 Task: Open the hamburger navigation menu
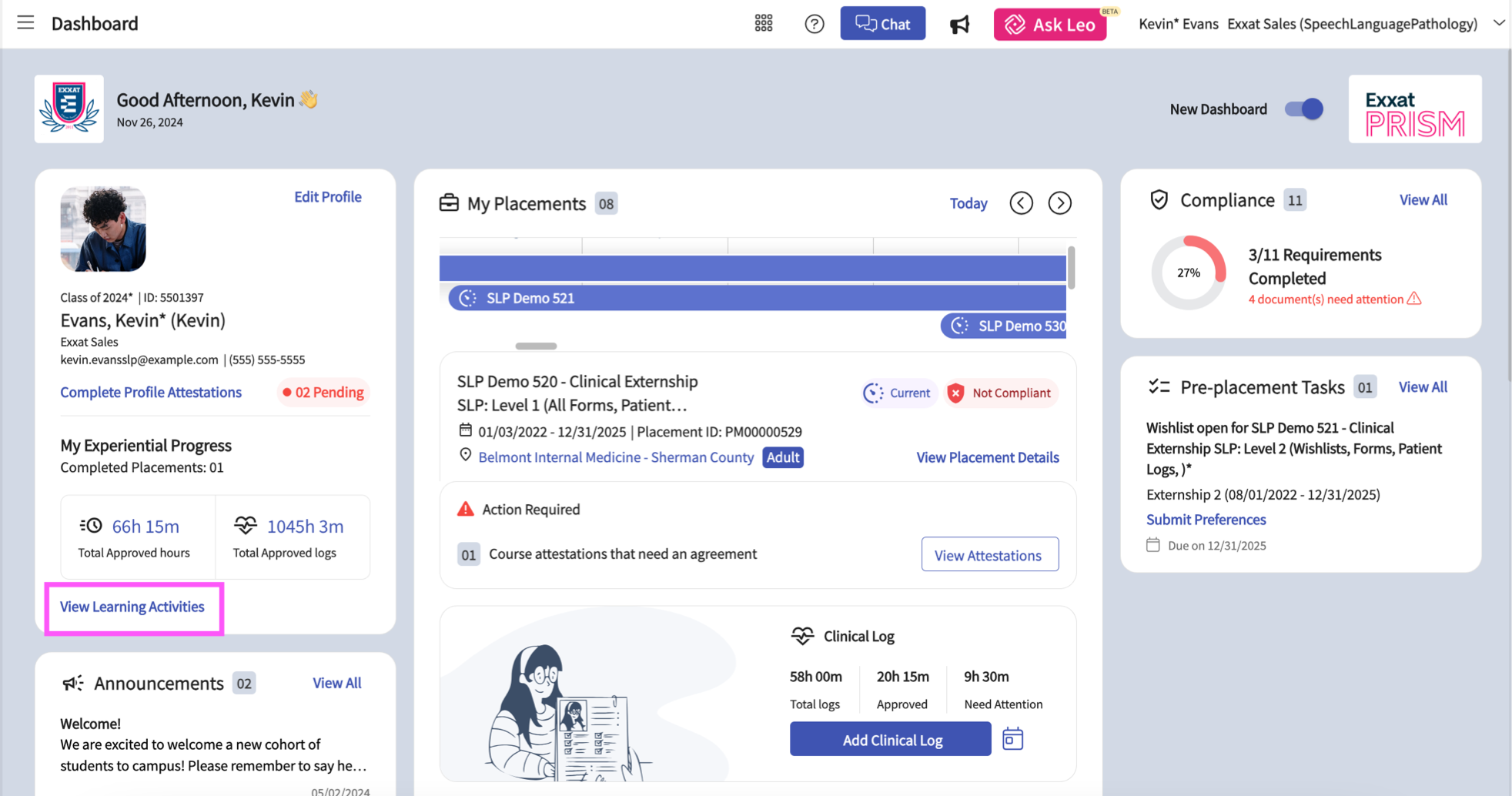[x=25, y=22]
